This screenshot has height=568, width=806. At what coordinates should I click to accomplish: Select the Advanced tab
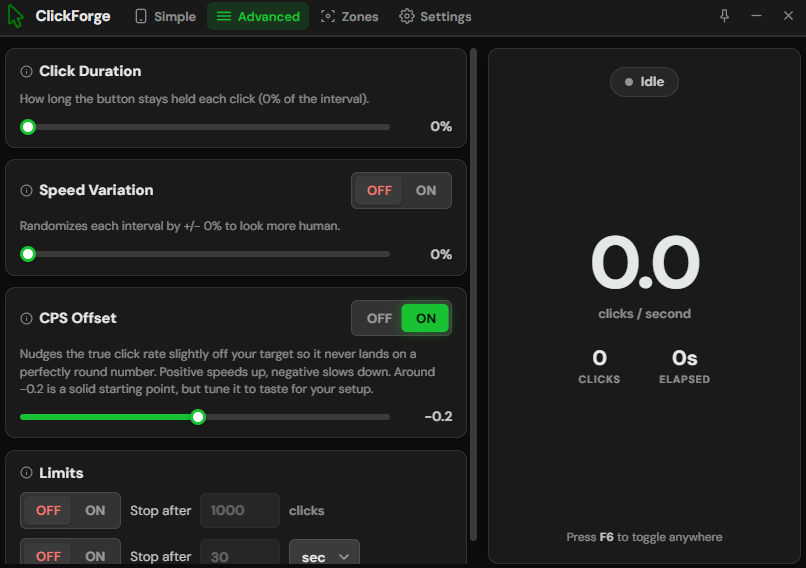tap(258, 16)
